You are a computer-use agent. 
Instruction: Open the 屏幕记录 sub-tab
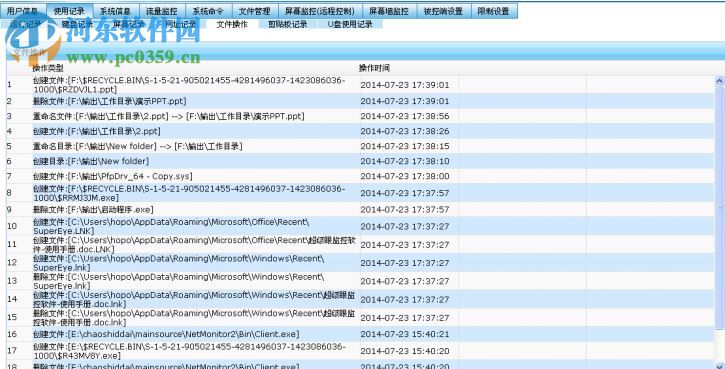(x=129, y=24)
